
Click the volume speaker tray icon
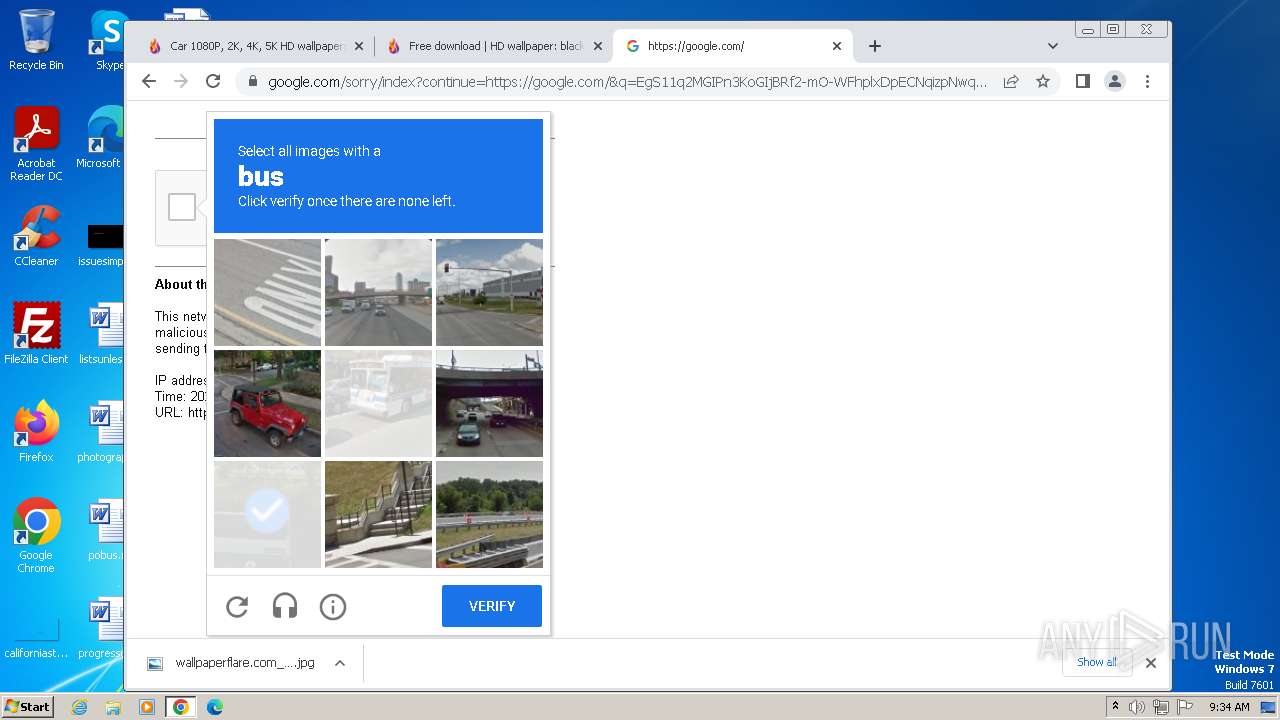point(1137,707)
